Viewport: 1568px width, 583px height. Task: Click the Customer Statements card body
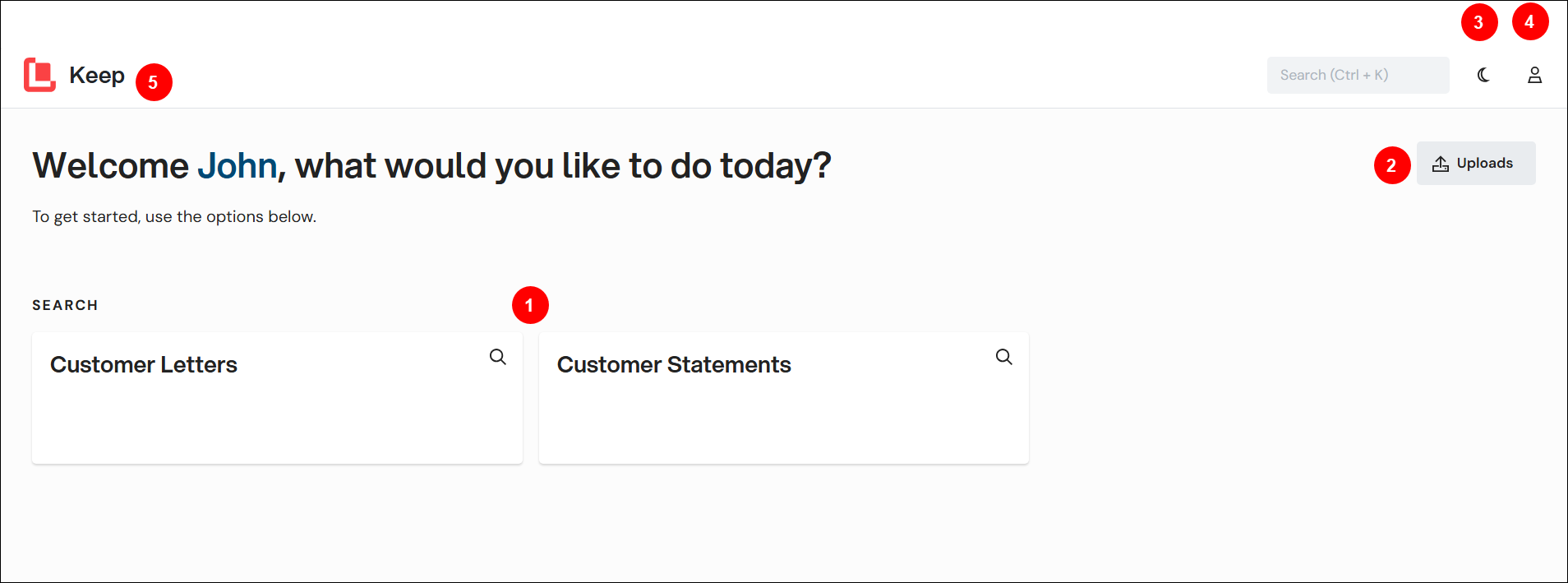[x=782, y=419]
